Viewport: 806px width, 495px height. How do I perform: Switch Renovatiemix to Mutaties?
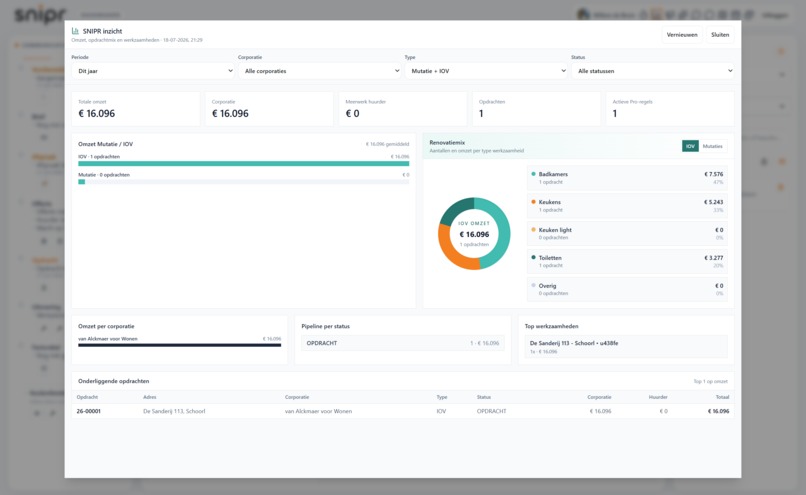pyautogui.click(x=712, y=146)
